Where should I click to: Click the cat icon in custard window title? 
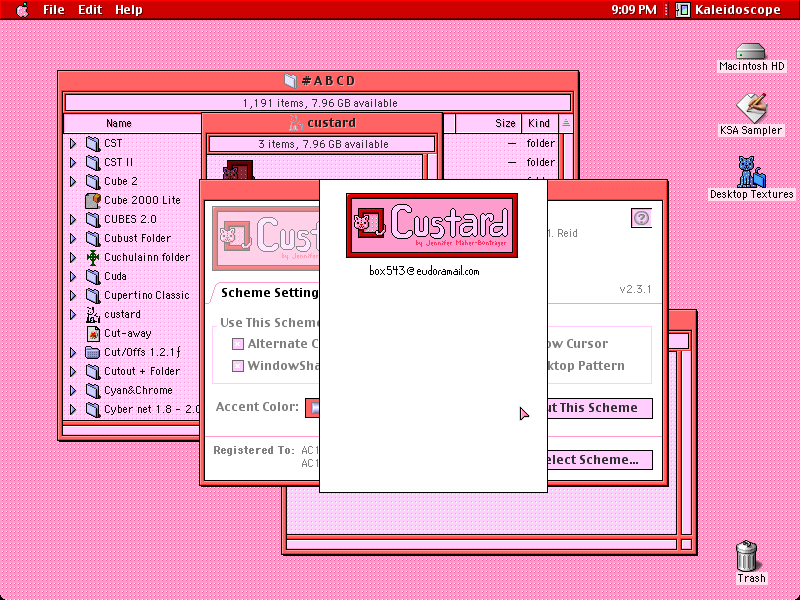296,123
